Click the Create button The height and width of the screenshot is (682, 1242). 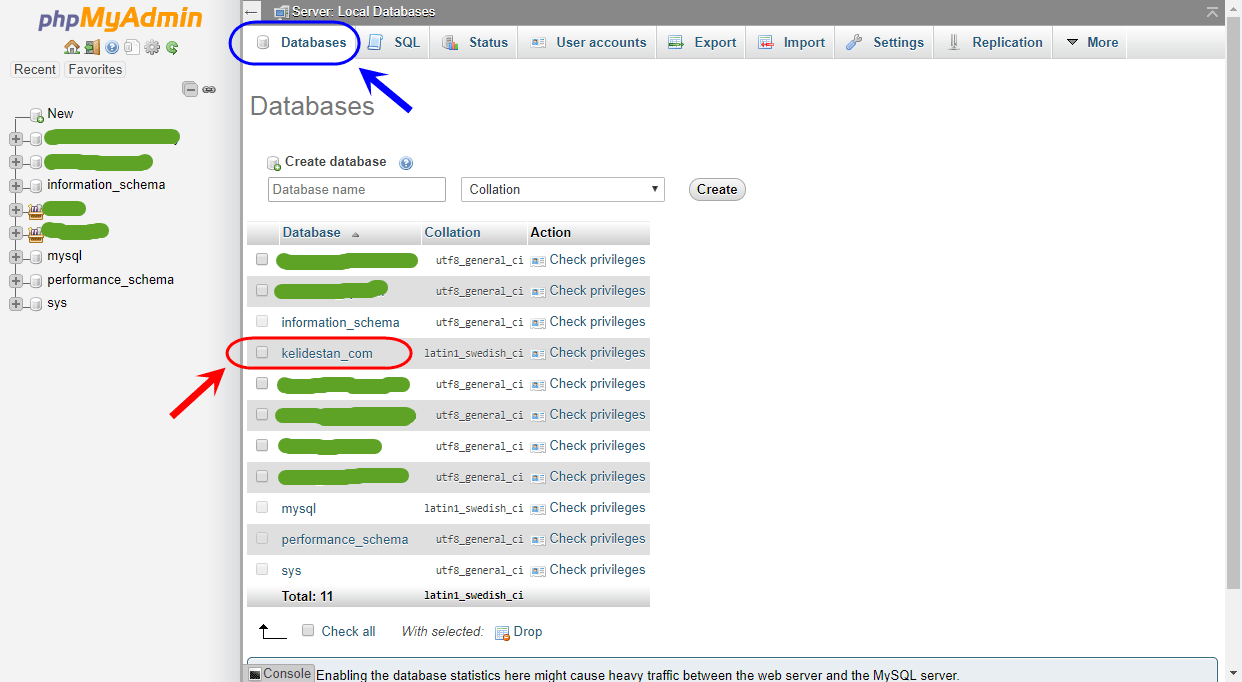pos(717,189)
